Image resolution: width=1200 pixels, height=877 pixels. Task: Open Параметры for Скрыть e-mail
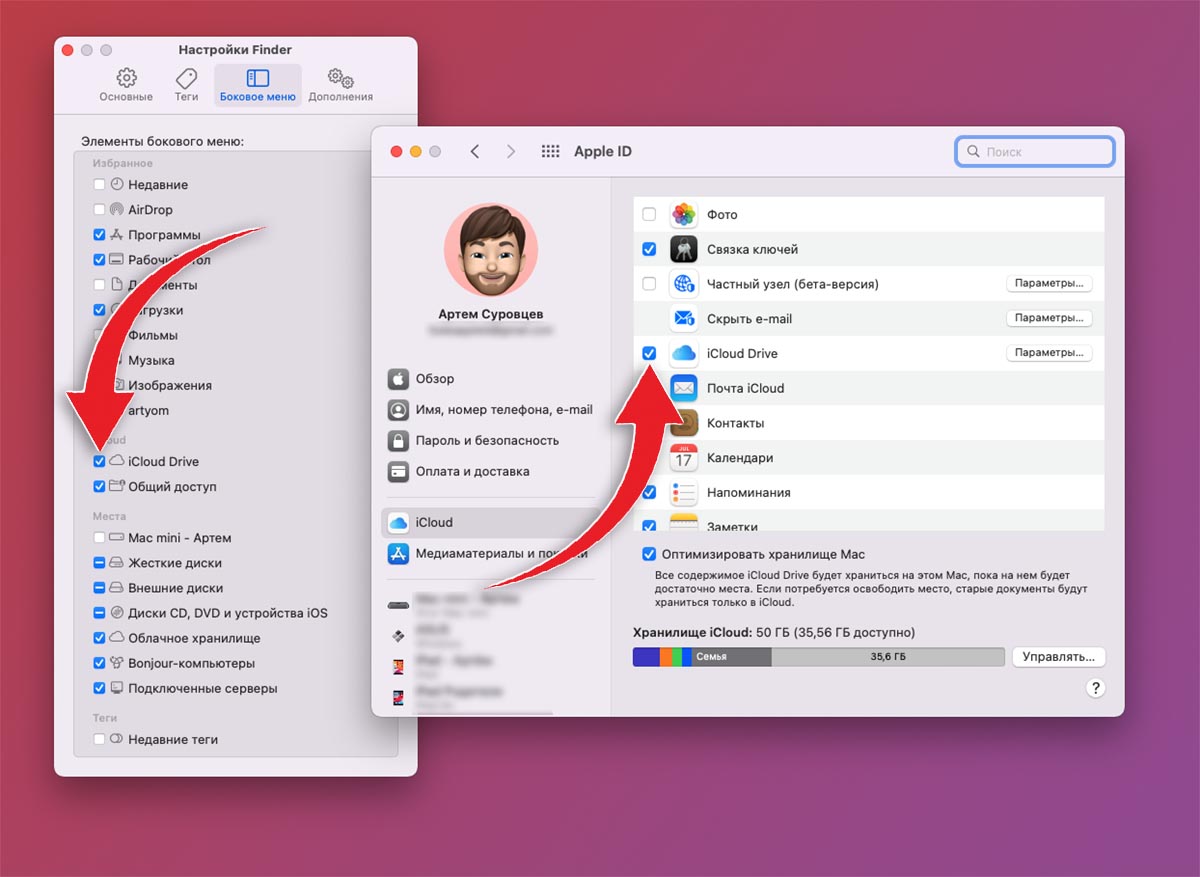[x=1048, y=318]
